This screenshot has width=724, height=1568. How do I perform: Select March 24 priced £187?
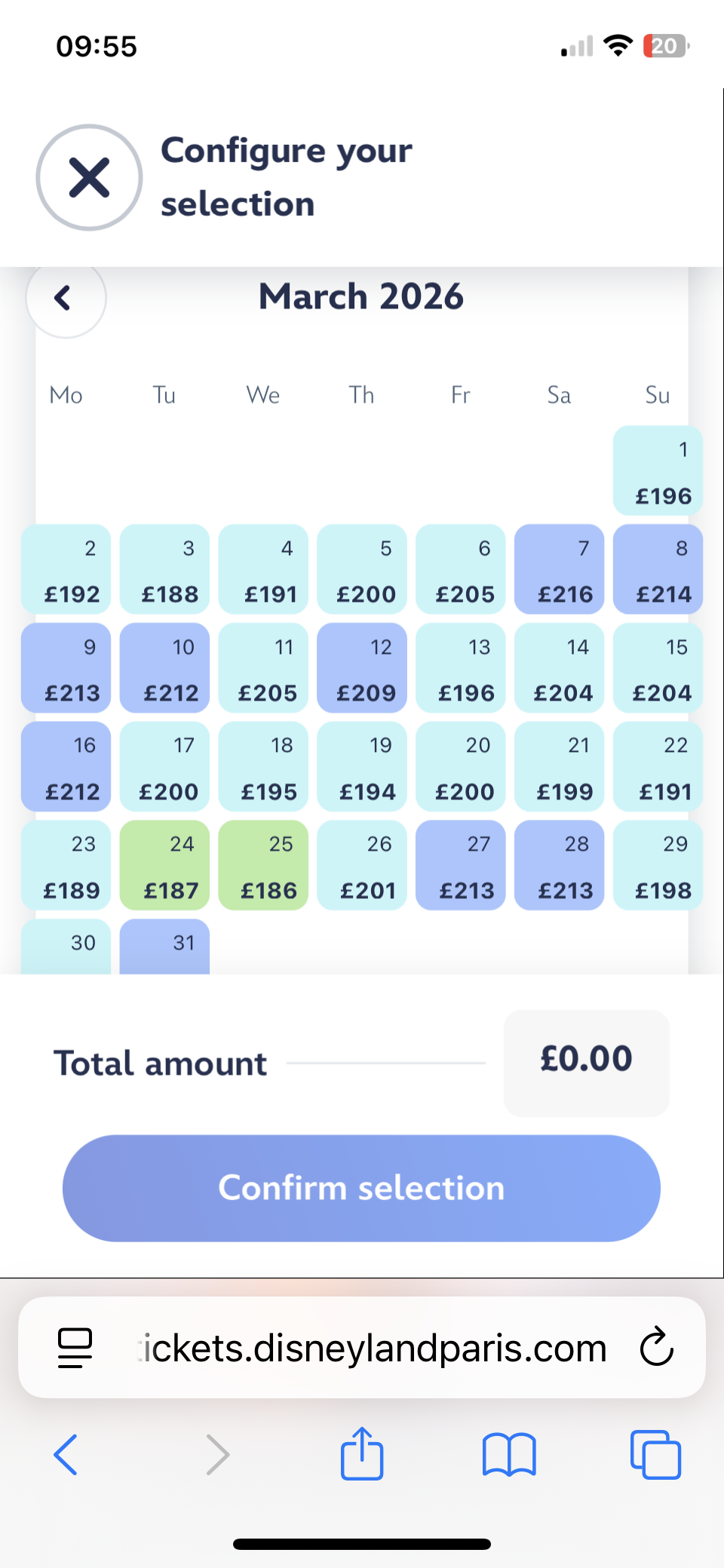click(164, 865)
